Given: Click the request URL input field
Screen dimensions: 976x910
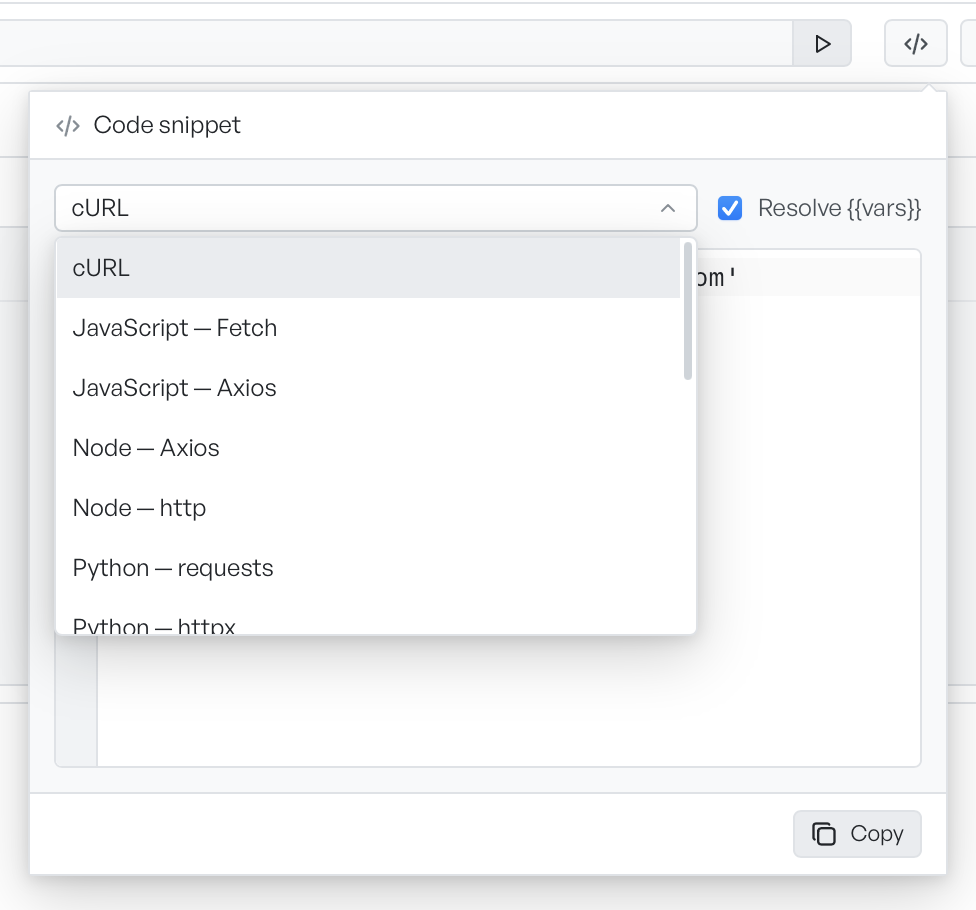Looking at the screenshot, I should tap(396, 44).
